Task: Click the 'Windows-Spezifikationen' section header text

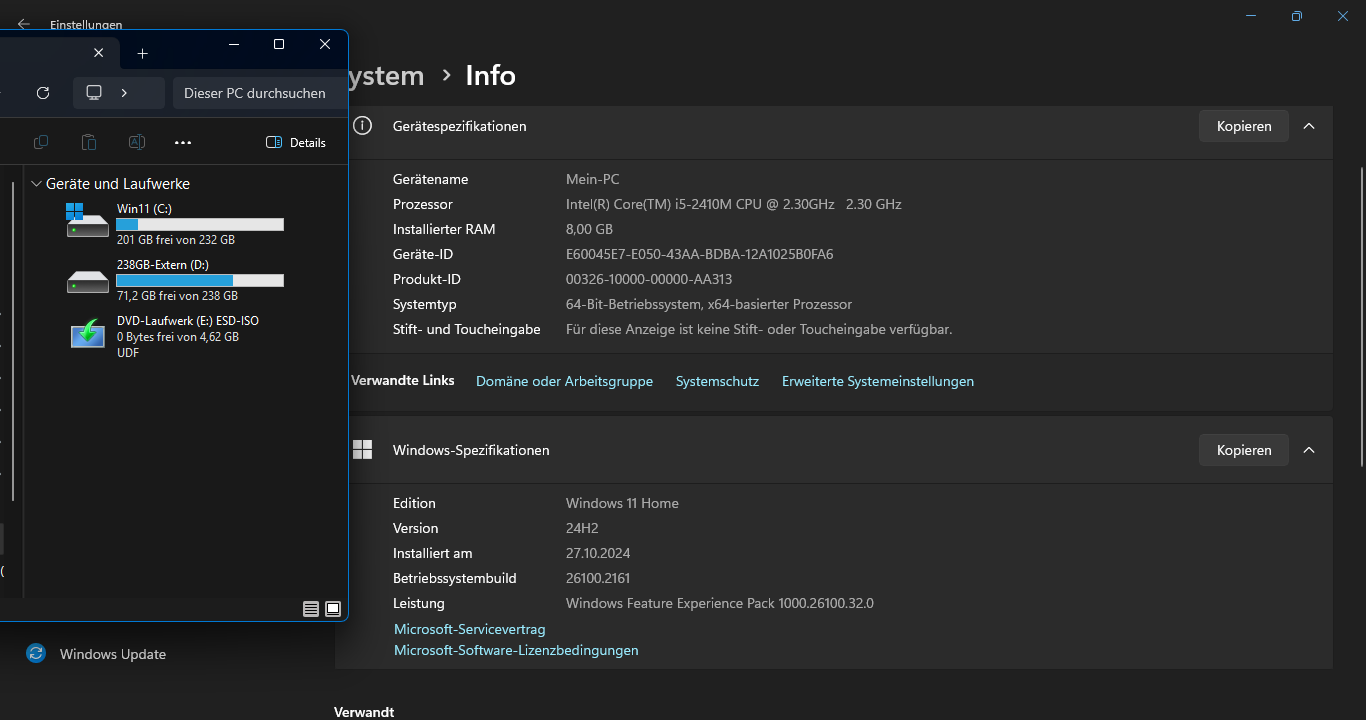Action: (x=471, y=450)
